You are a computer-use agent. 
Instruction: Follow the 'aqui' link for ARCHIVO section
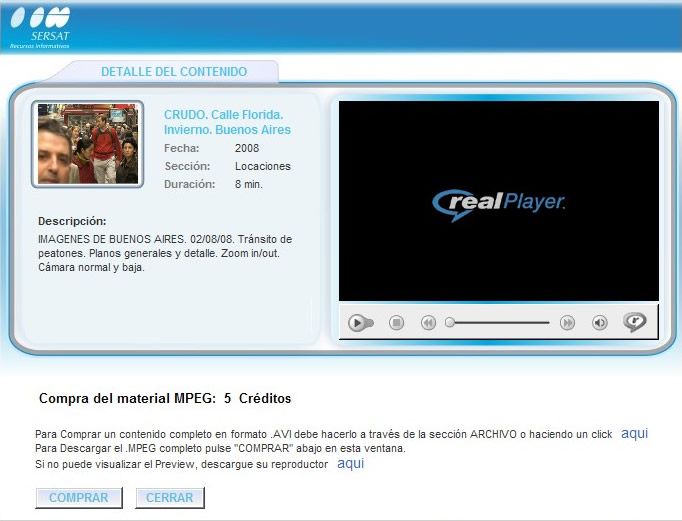coord(635,433)
